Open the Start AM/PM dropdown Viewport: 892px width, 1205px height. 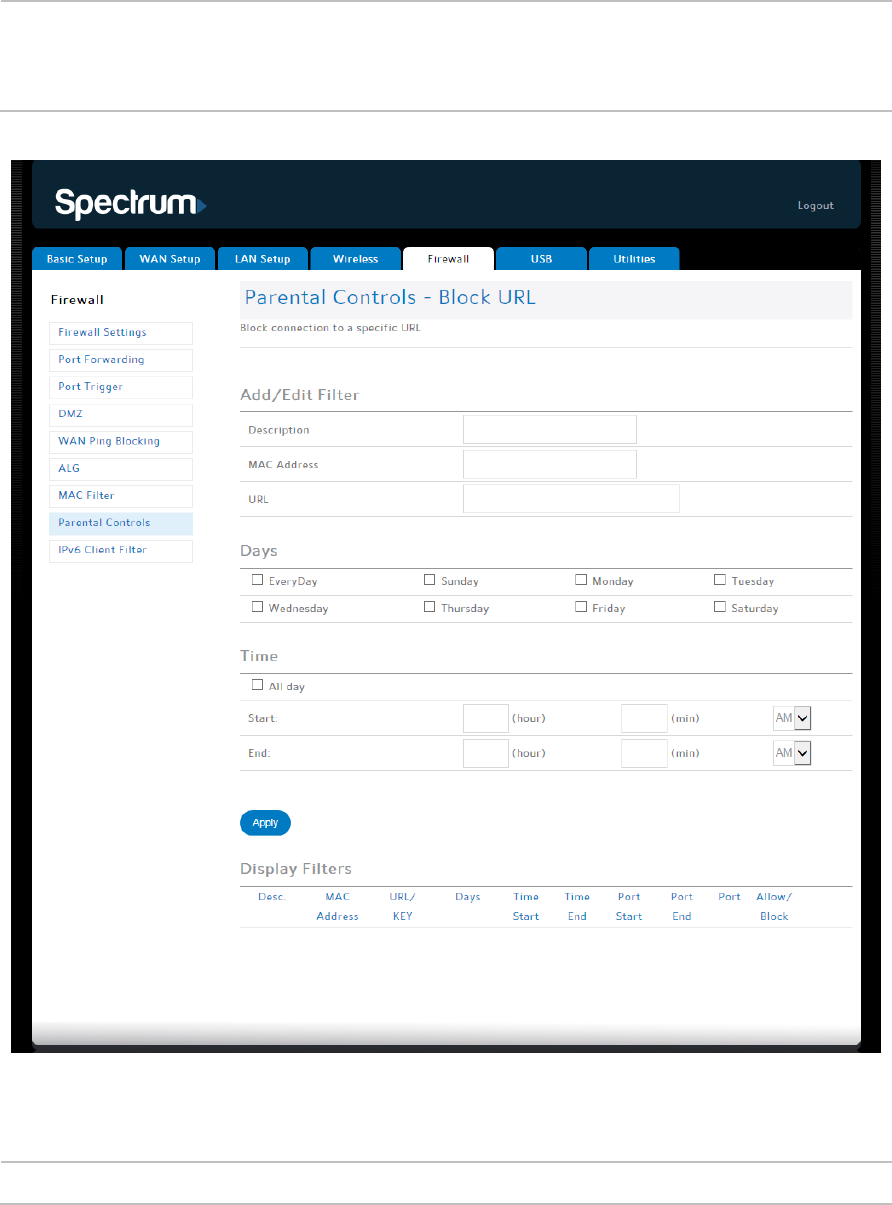[792, 719]
